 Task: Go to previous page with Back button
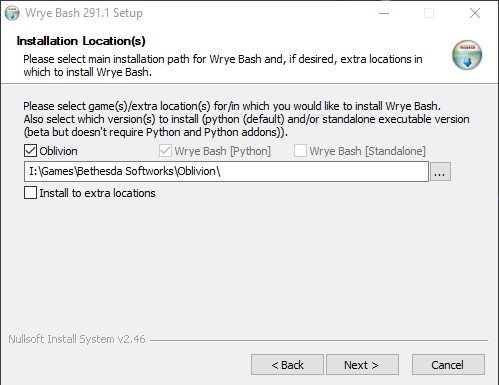click(x=287, y=365)
